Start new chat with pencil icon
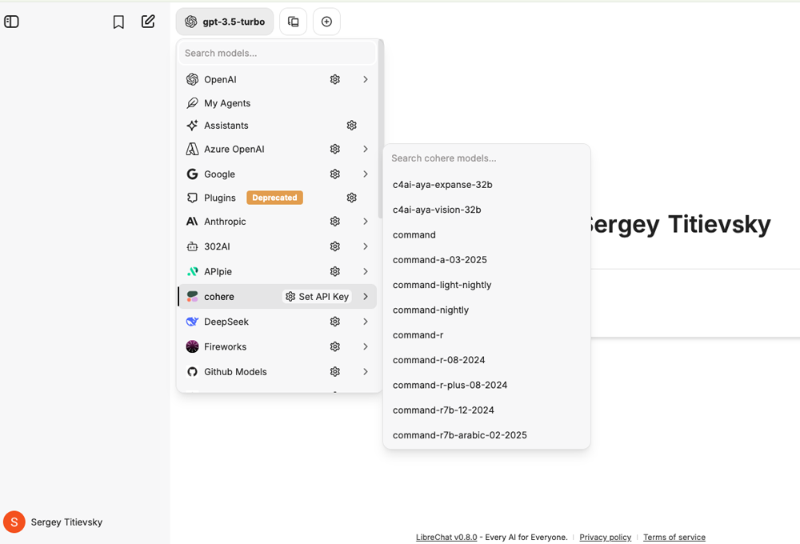Image resolution: width=800 pixels, height=544 pixels. (x=148, y=21)
